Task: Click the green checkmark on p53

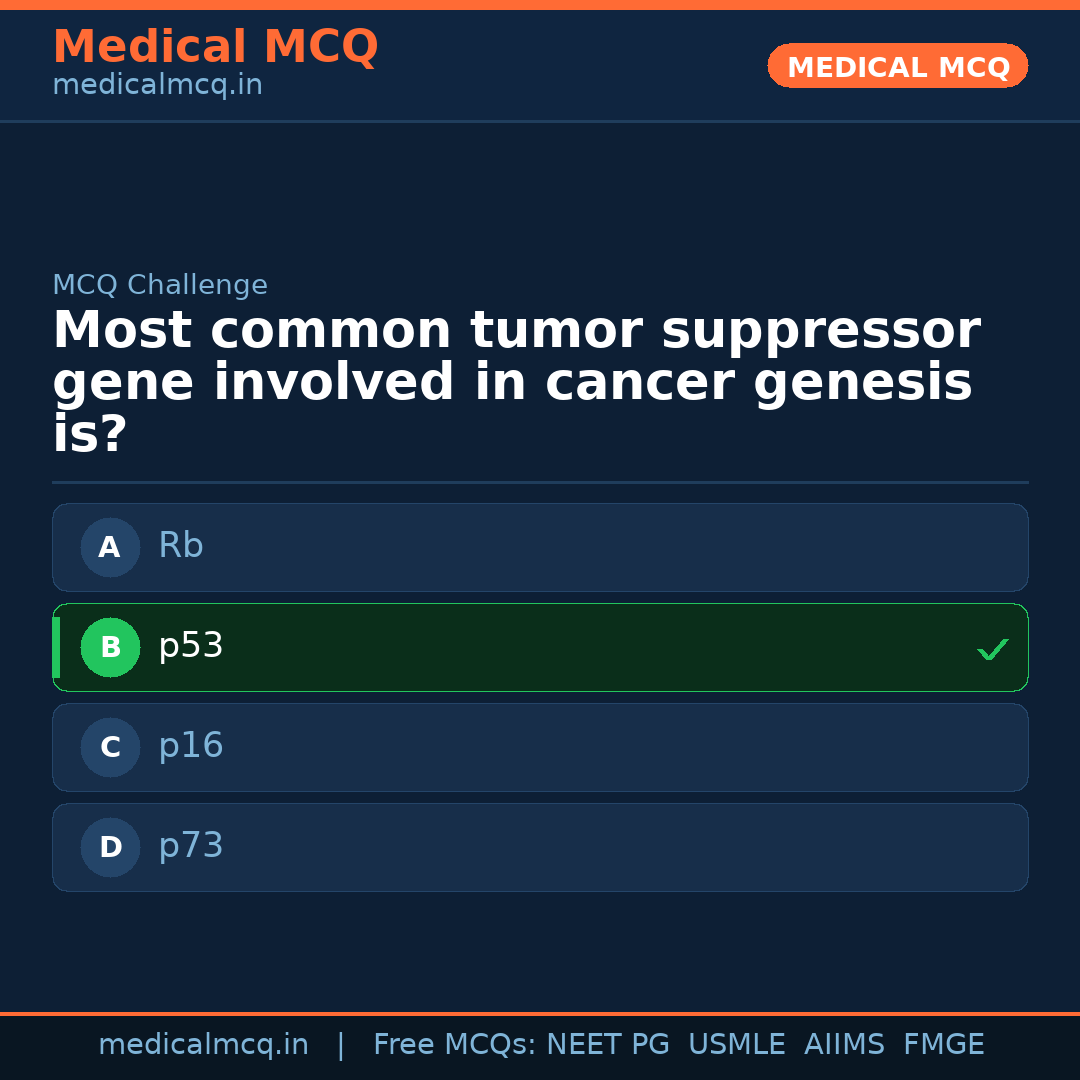Action: point(993,650)
